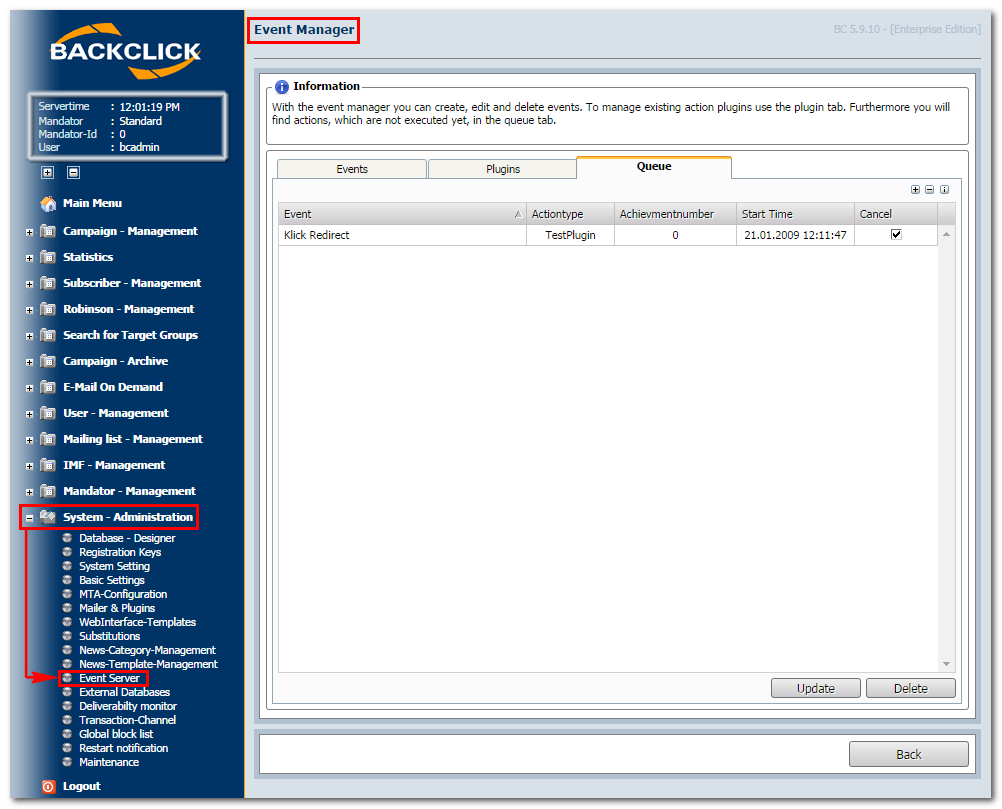Image resolution: width=1002 pixels, height=809 pixels.
Task: Click the expand-all plus icon under server info
Action: (x=47, y=172)
